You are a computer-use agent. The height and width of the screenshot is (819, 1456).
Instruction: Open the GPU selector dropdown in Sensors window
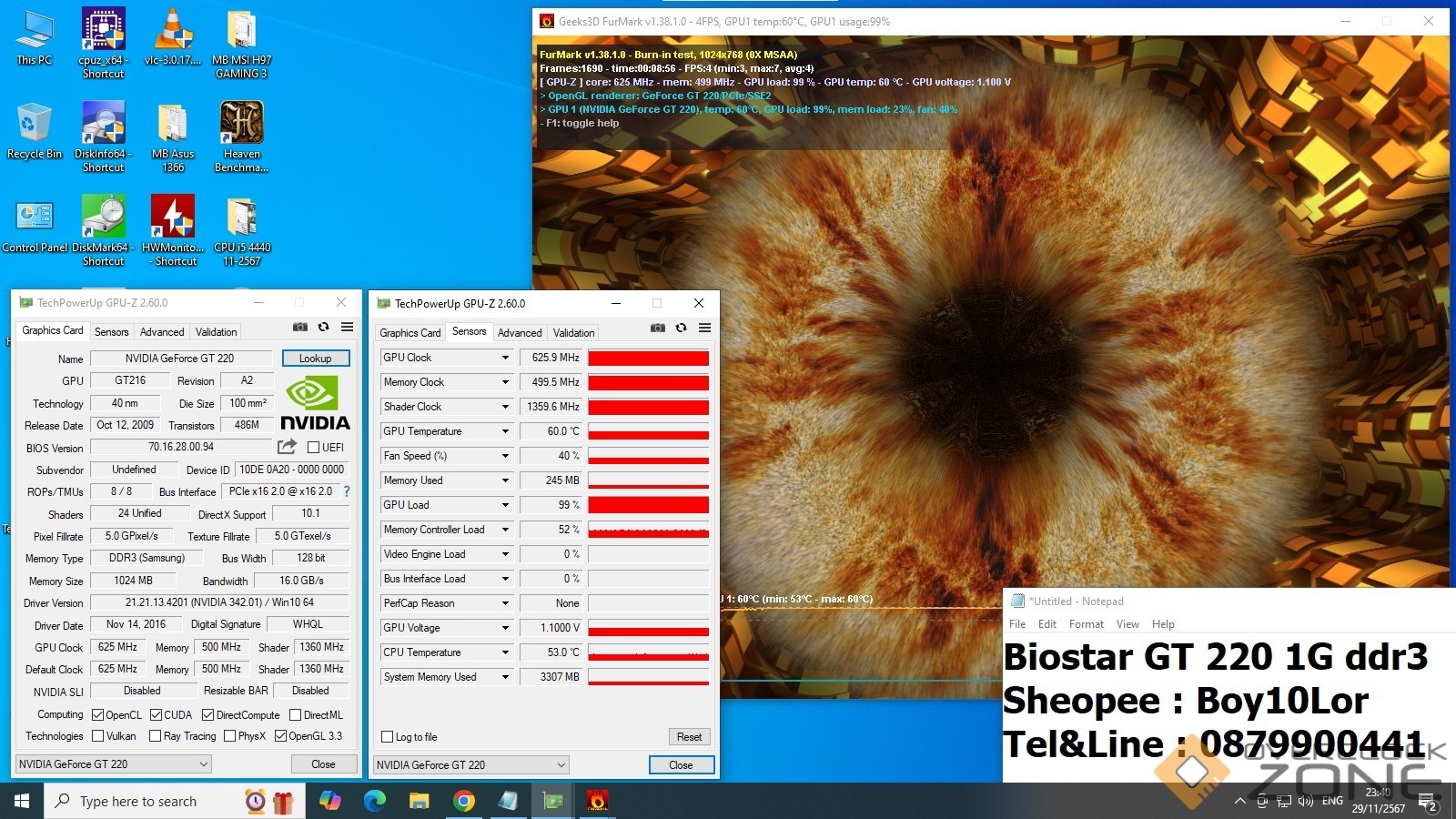point(471,765)
